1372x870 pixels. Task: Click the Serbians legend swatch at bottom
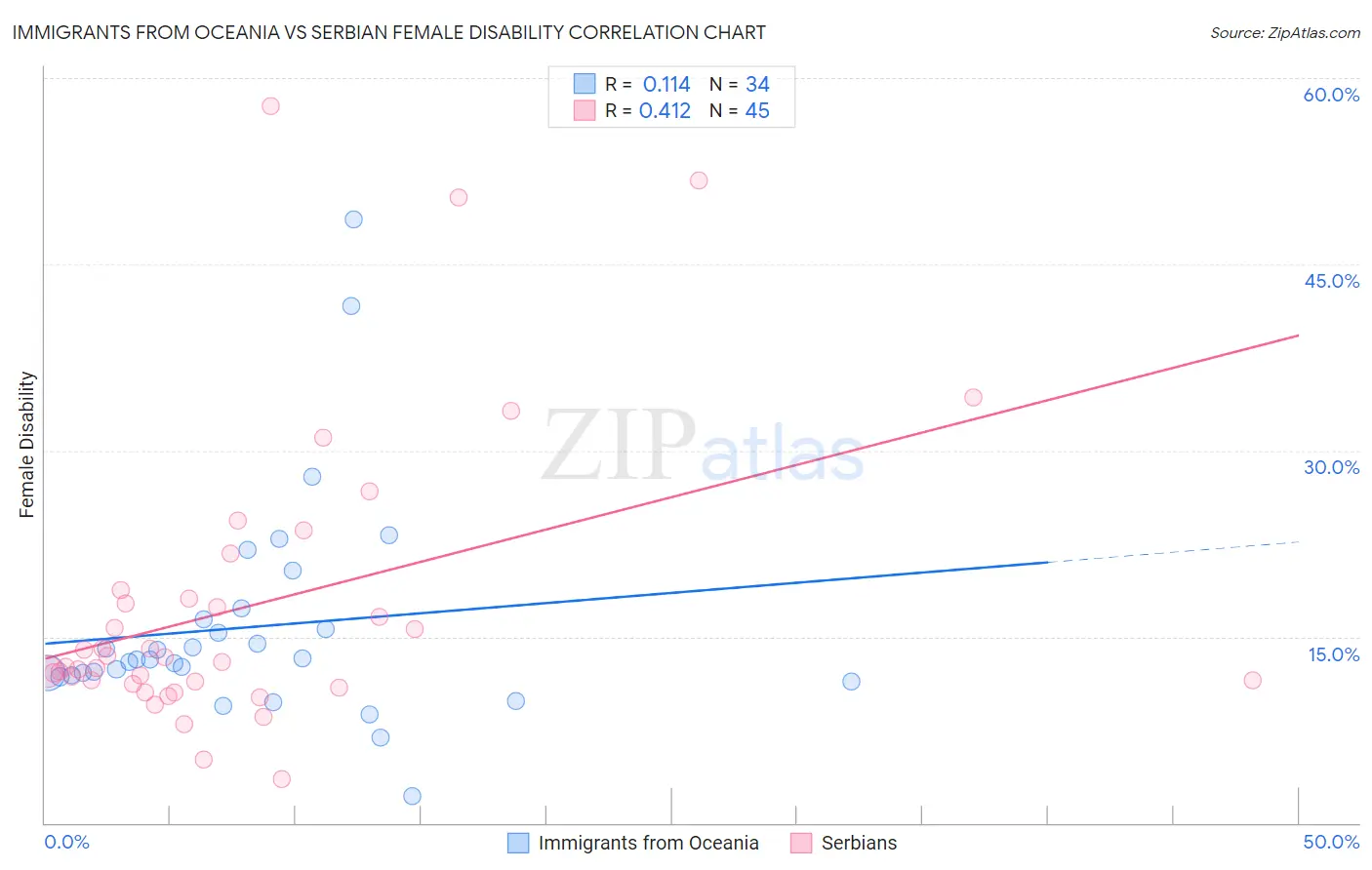pos(801,843)
